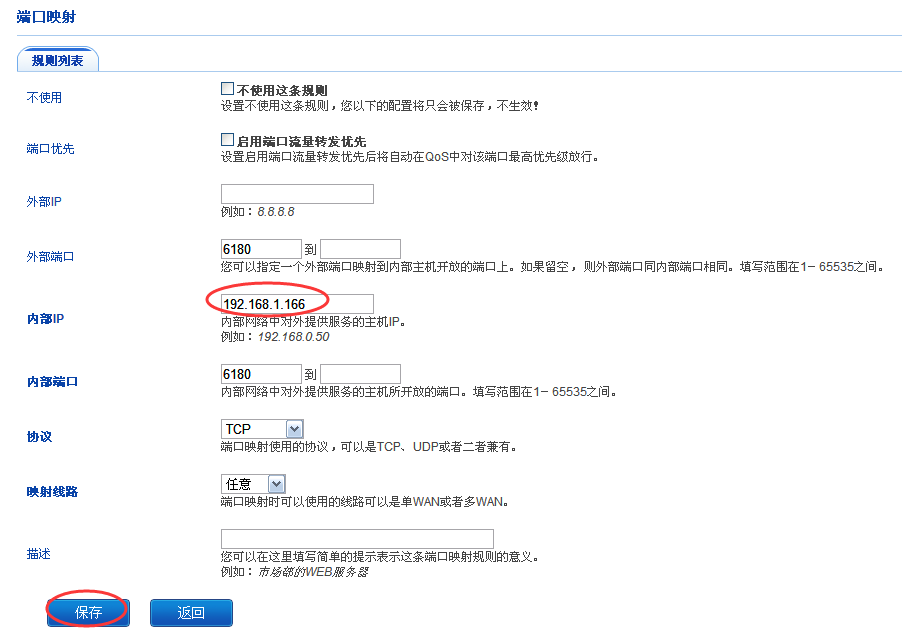Click the 外部IP input field
The height and width of the screenshot is (632, 902).
click(297, 194)
